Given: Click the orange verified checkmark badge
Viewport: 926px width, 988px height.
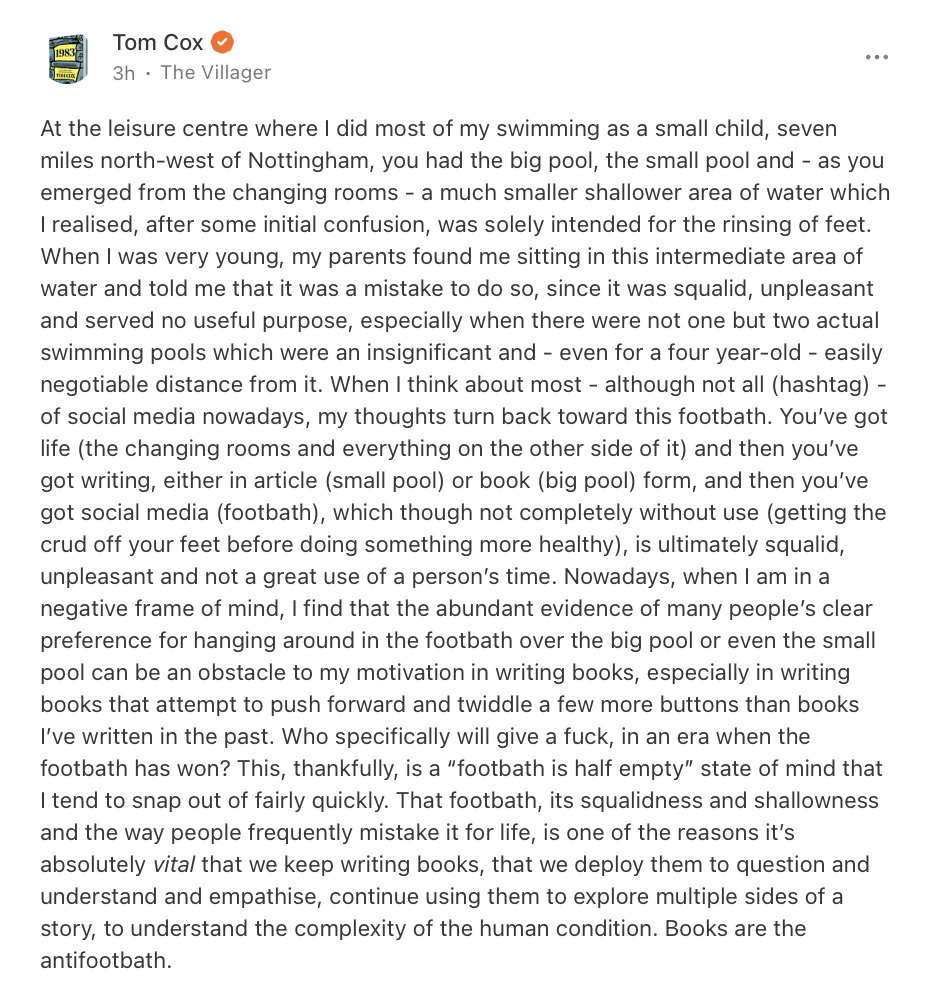Looking at the screenshot, I should (222, 42).
